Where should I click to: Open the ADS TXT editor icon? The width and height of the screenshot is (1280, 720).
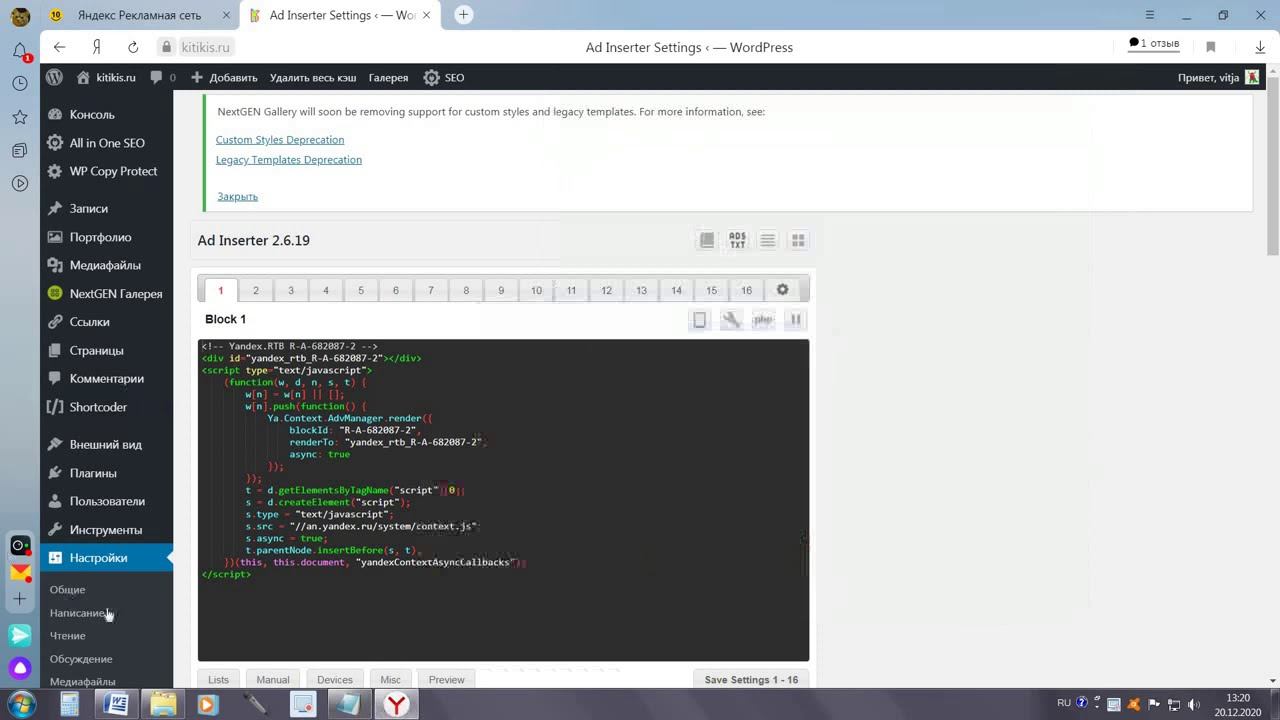tap(737, 240)
